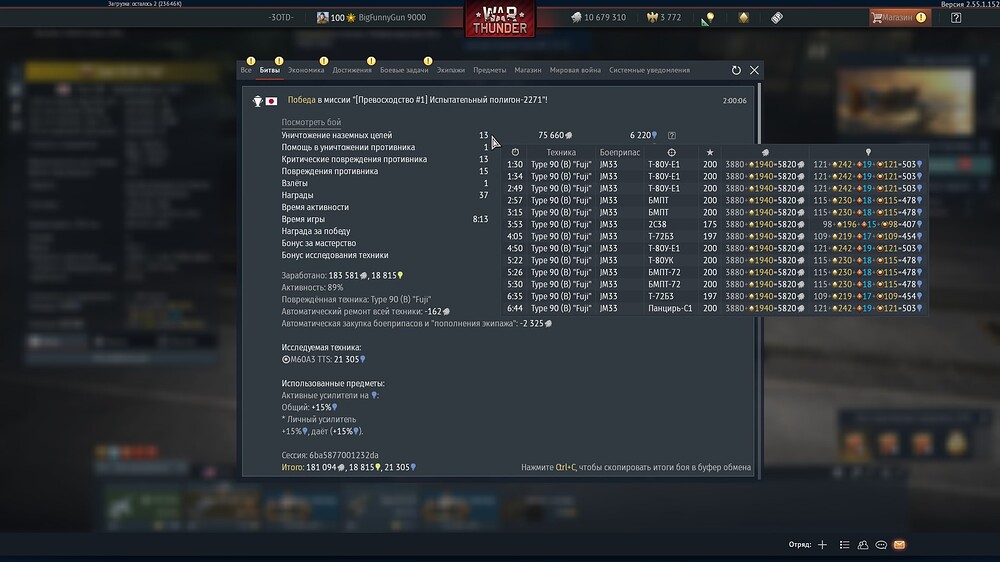Click the star score column header icon

[710, 152]
